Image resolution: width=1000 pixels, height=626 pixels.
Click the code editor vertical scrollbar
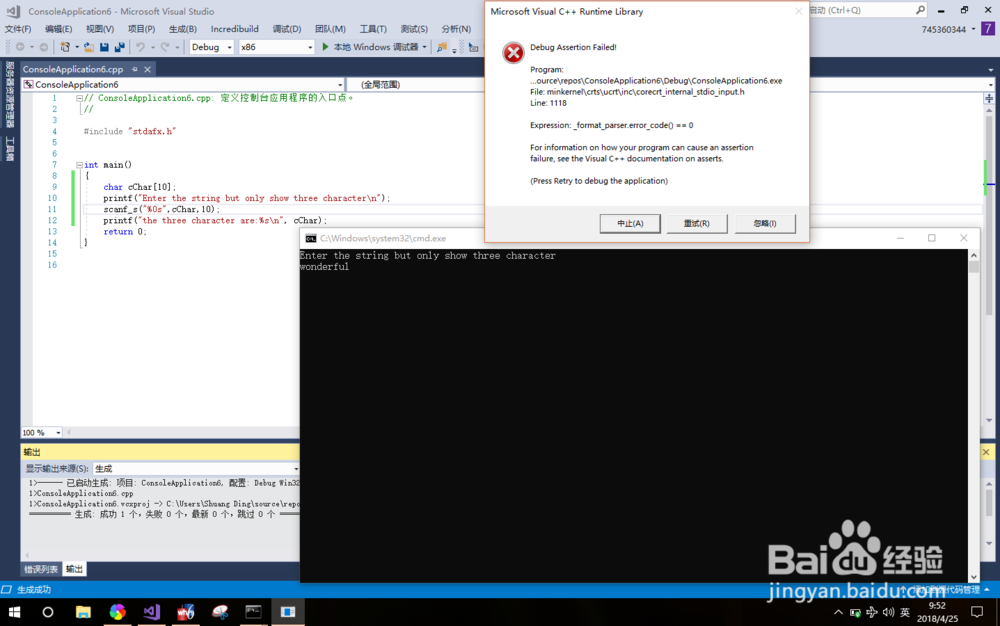click(989, 265)
